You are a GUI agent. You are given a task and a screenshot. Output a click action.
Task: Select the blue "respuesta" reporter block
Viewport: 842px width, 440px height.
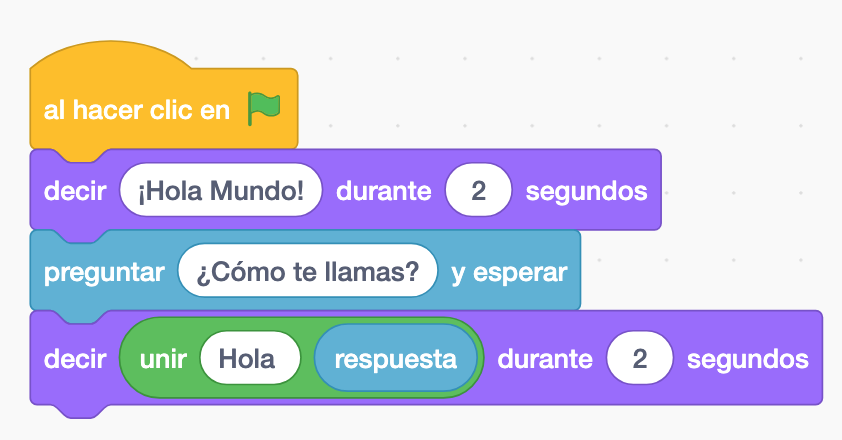(395, 358)
